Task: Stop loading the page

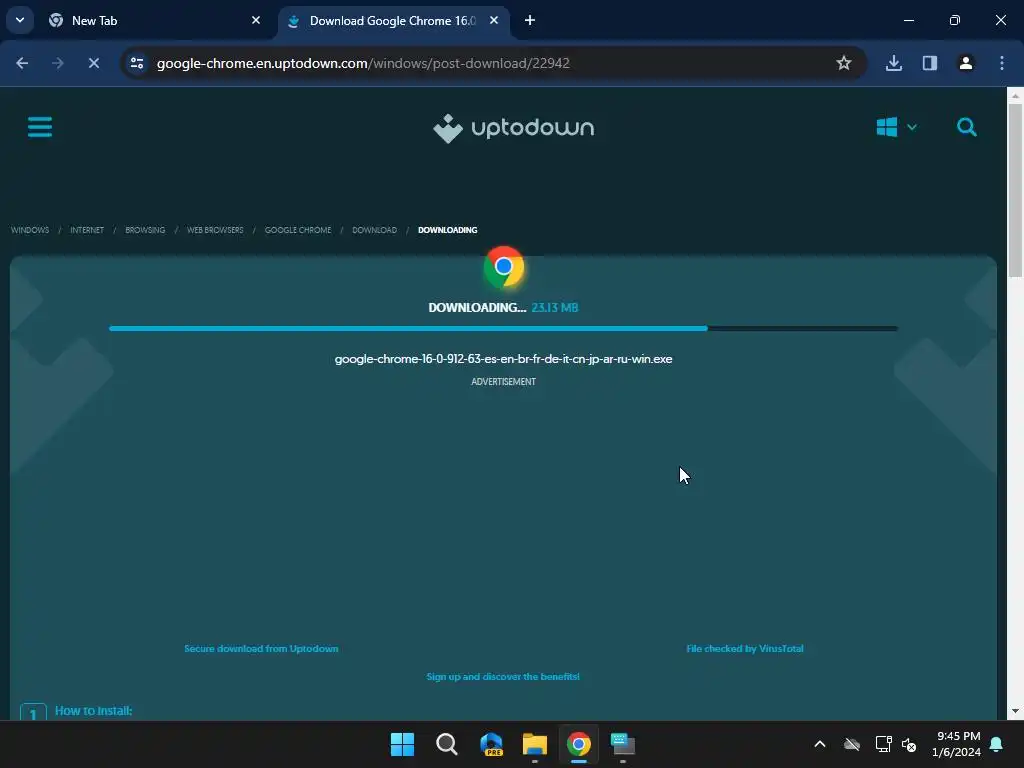Action: [94, 63]
